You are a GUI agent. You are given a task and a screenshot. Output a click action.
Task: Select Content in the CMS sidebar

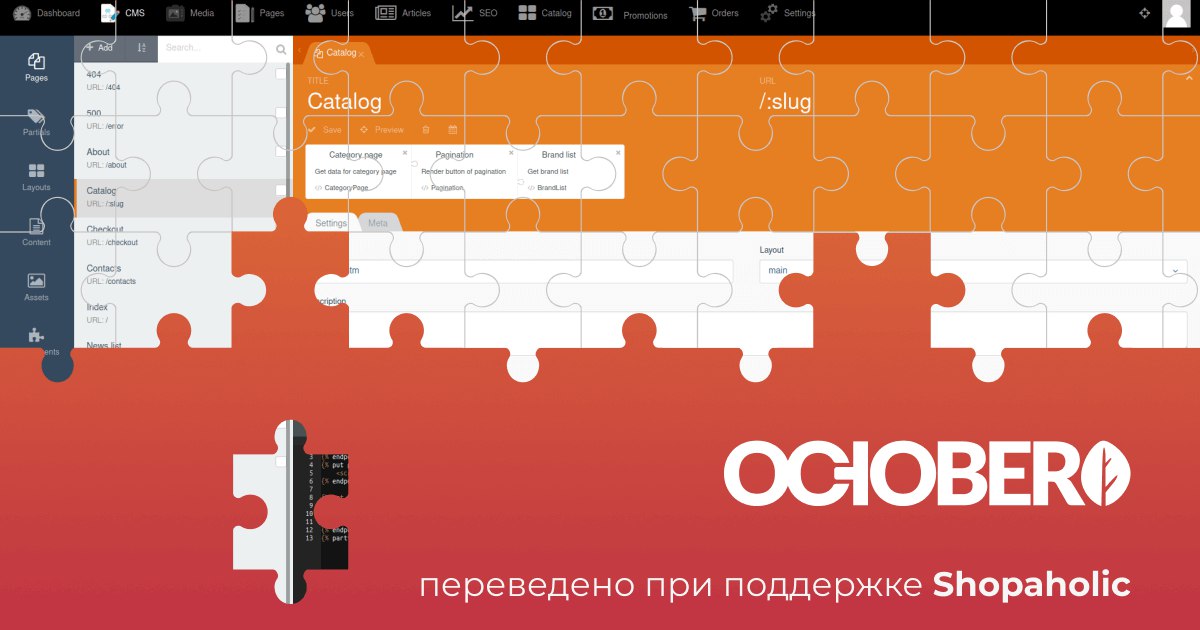coord(36,232)
